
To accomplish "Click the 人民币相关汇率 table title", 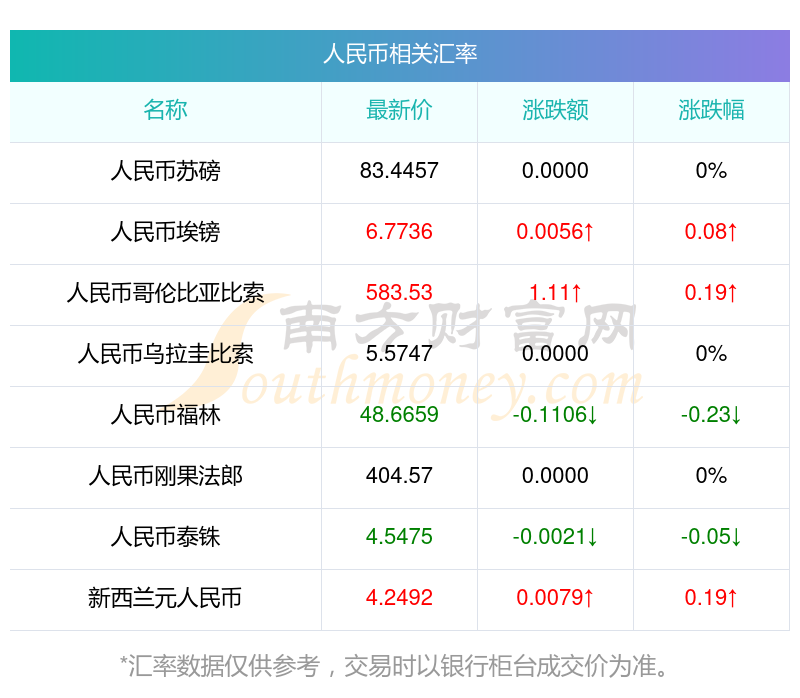I will (400, 54).
